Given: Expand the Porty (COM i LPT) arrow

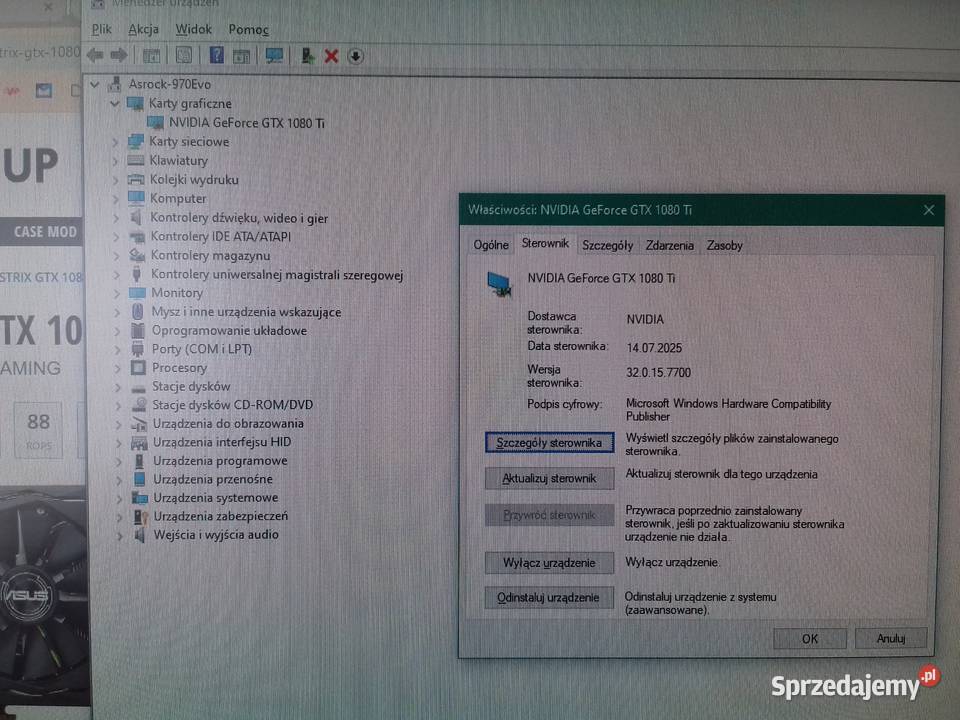Looking at the screenshot, I should click(x=118, y=349).
